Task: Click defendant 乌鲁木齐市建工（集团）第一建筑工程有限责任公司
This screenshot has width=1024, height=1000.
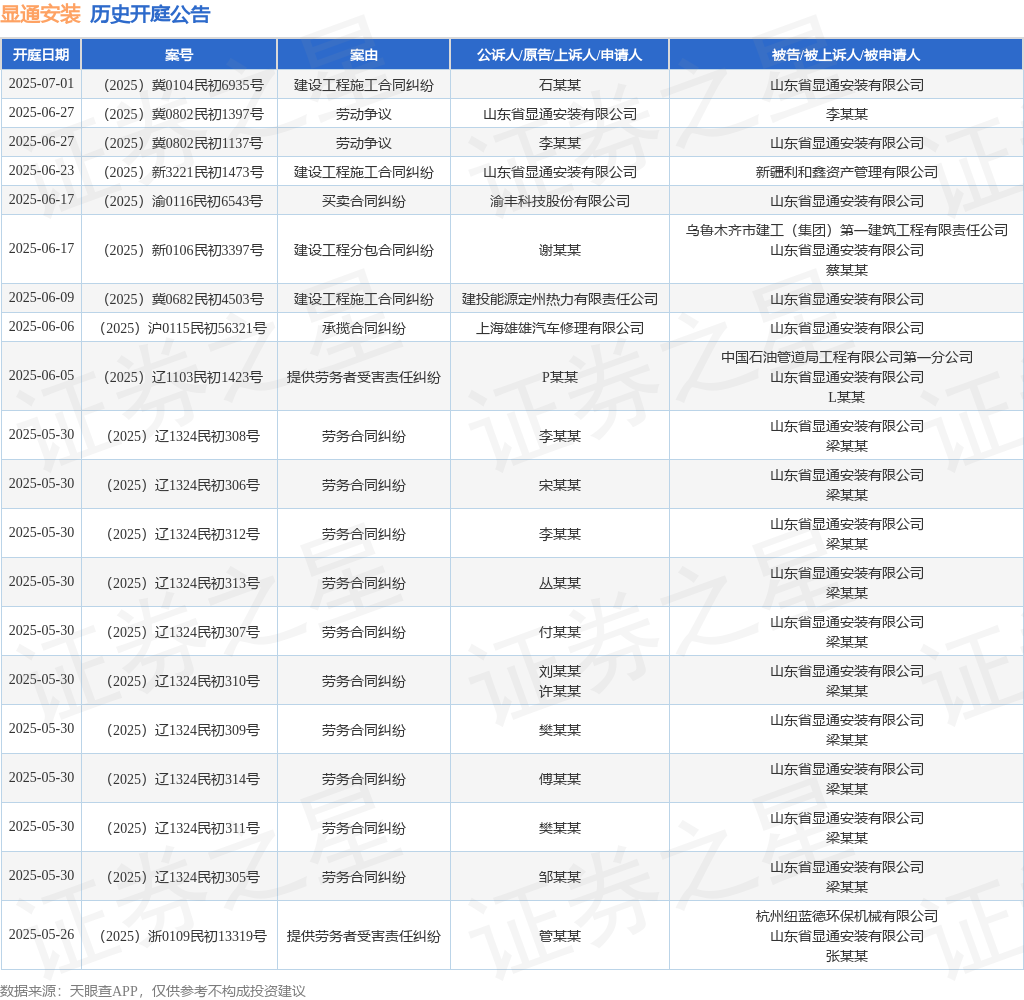Action: click(x=846, y=230)
